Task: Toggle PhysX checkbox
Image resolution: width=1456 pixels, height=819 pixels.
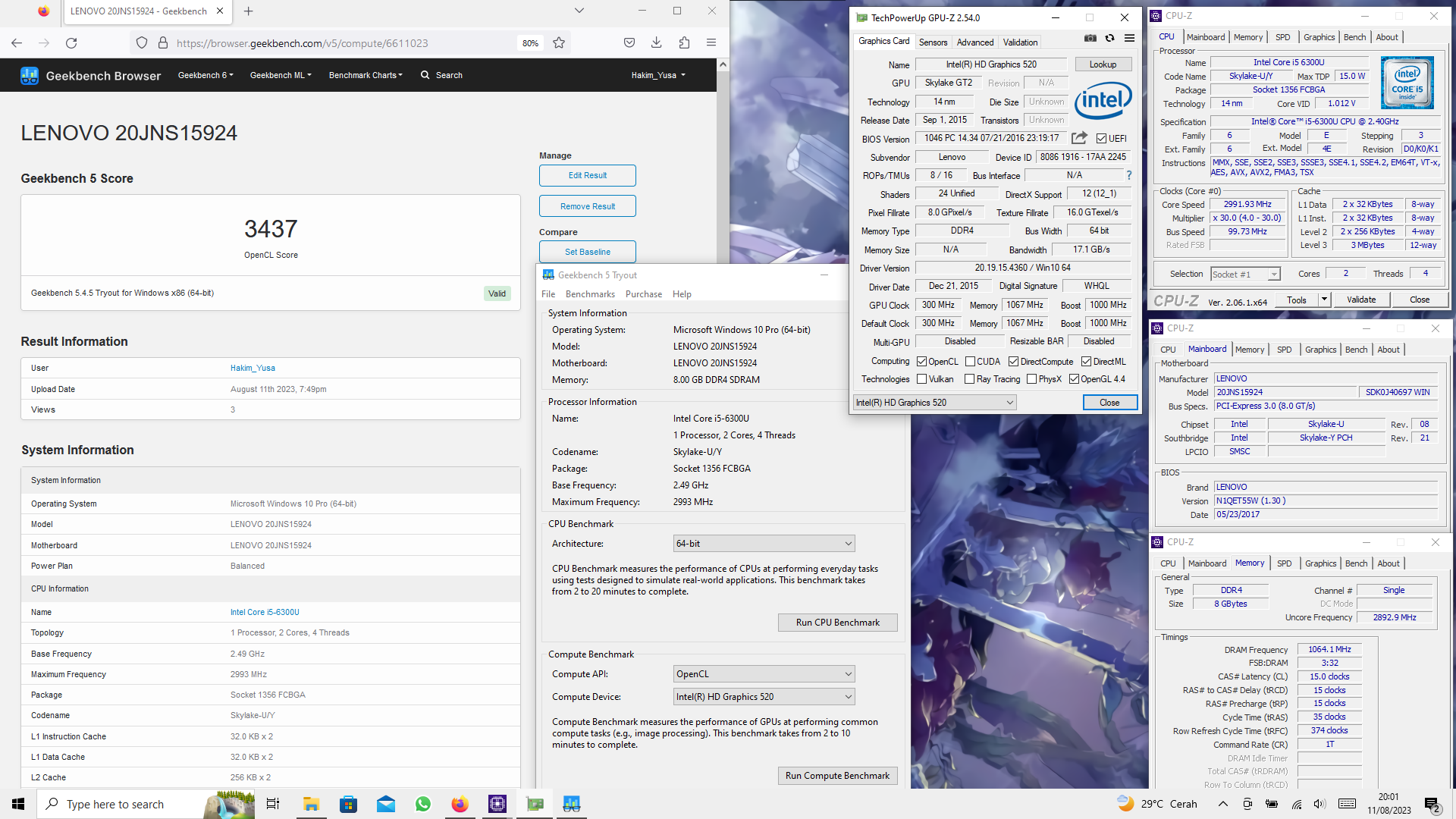Action: click(1031, 379)
